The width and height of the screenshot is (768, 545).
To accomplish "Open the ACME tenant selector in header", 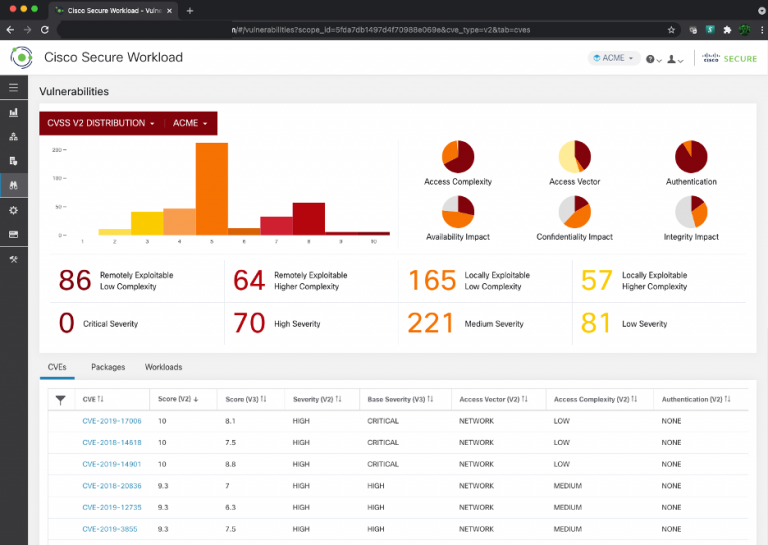I will (x=613, y=58).
